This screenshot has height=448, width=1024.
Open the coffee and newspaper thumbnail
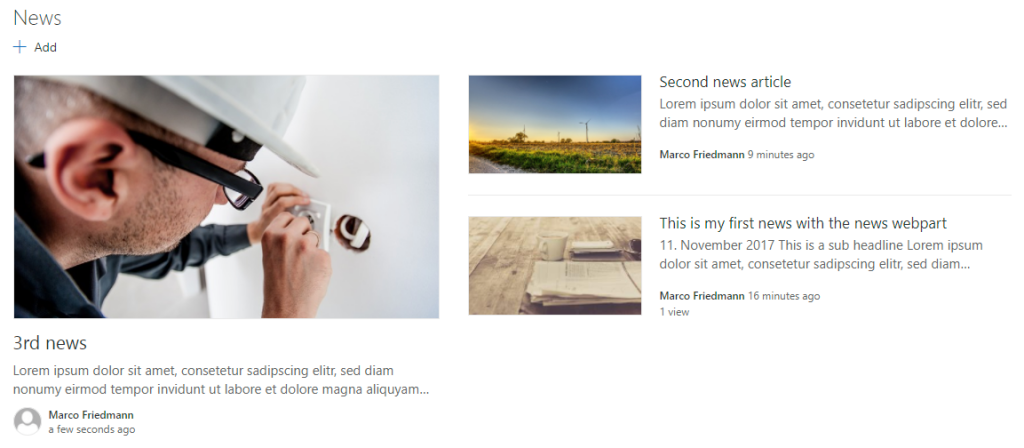click(x=554, y=266)
